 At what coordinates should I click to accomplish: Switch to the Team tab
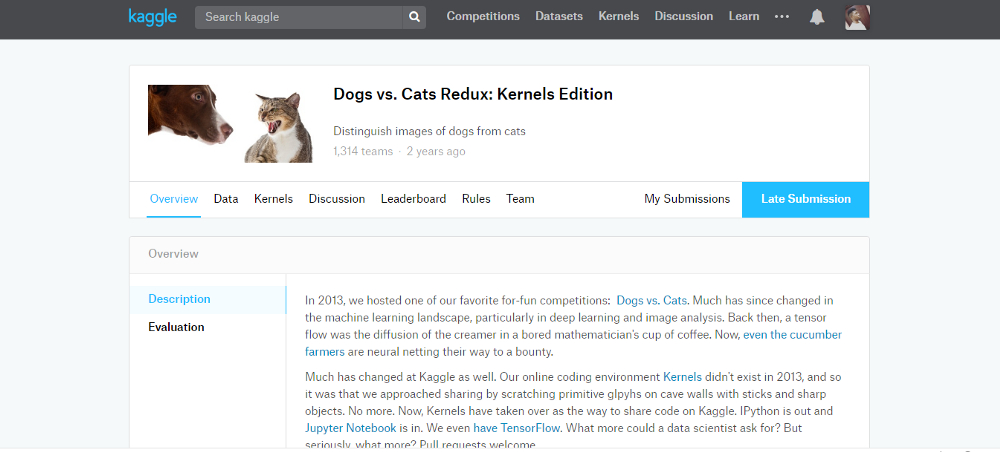(520, 199)
